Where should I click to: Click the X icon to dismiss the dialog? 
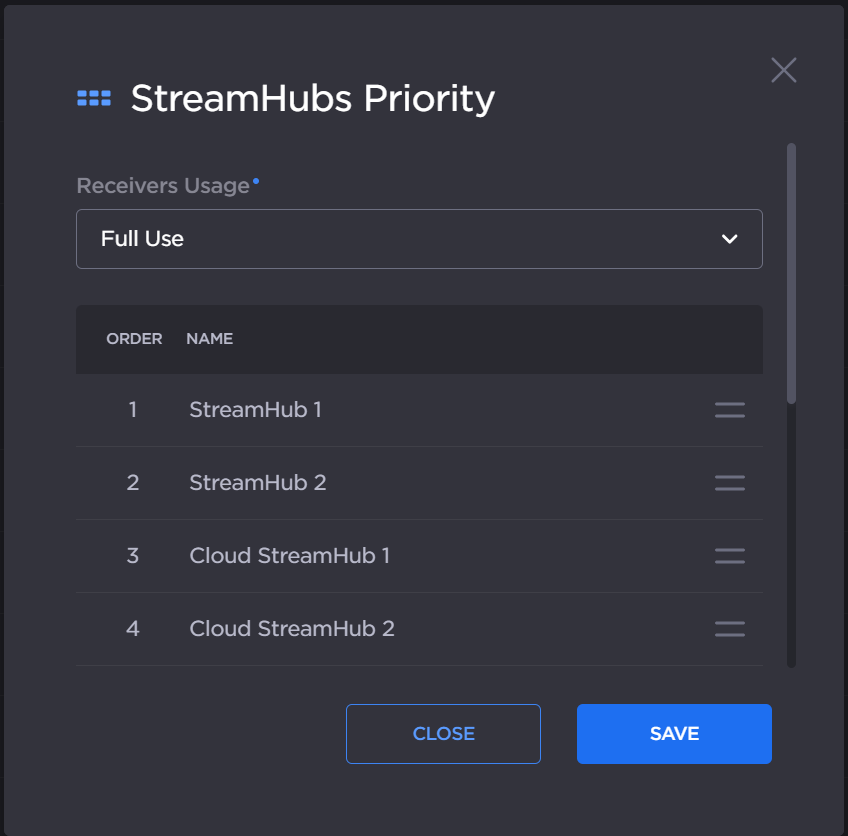pyautogui.click(x=783, y=70)
